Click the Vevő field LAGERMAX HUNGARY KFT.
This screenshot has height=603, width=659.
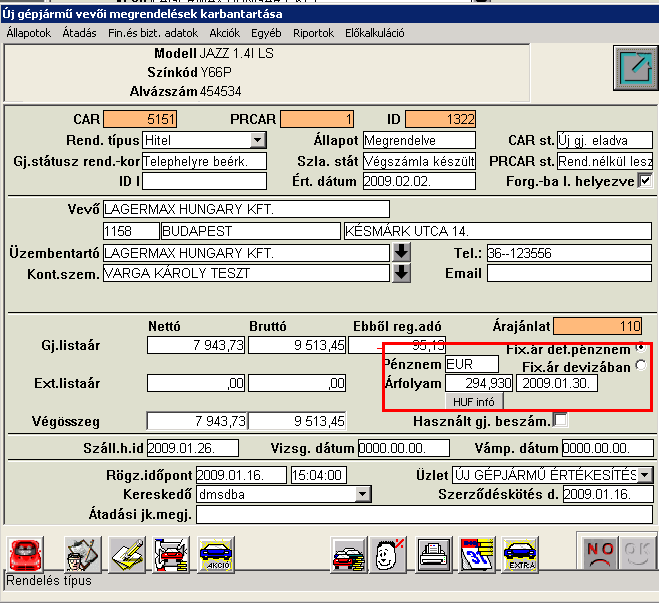pos(246,209)
